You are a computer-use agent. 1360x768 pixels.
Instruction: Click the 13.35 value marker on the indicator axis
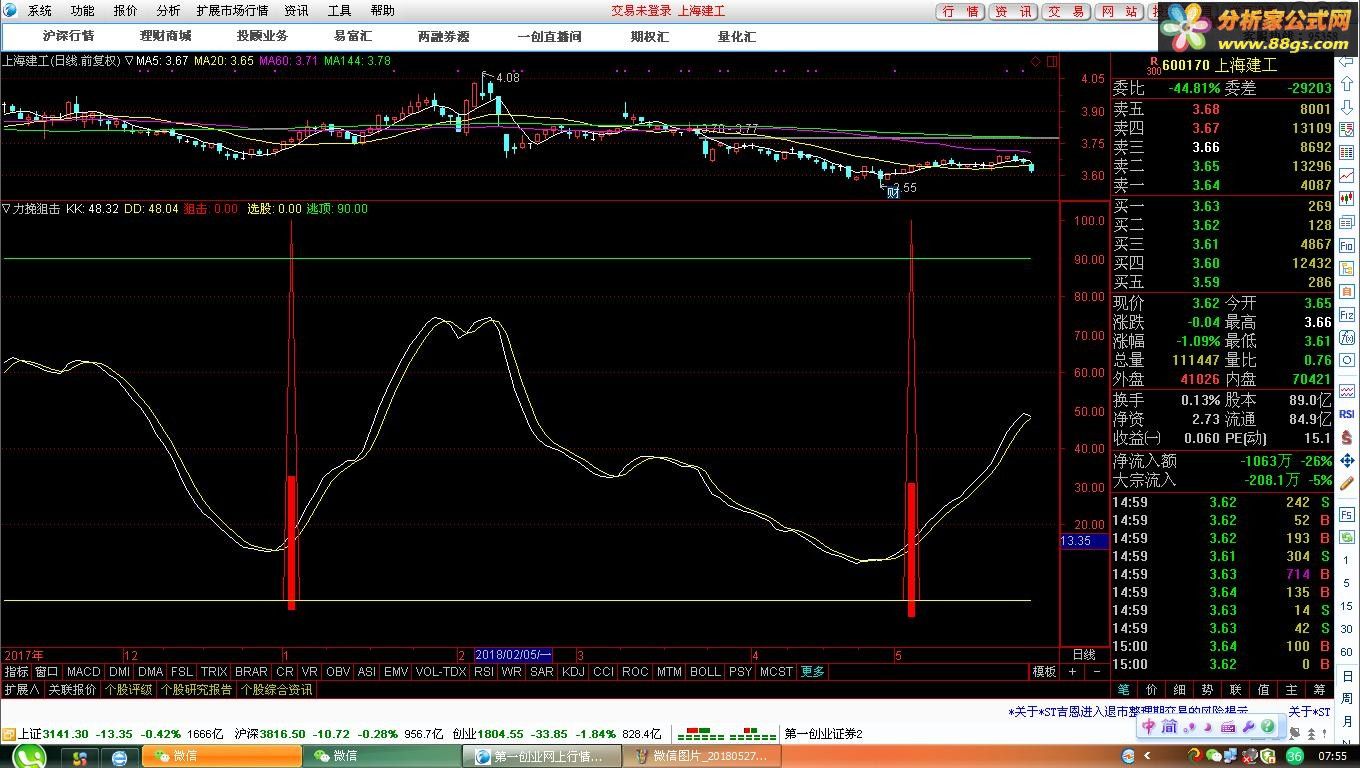click(1084, 541)
